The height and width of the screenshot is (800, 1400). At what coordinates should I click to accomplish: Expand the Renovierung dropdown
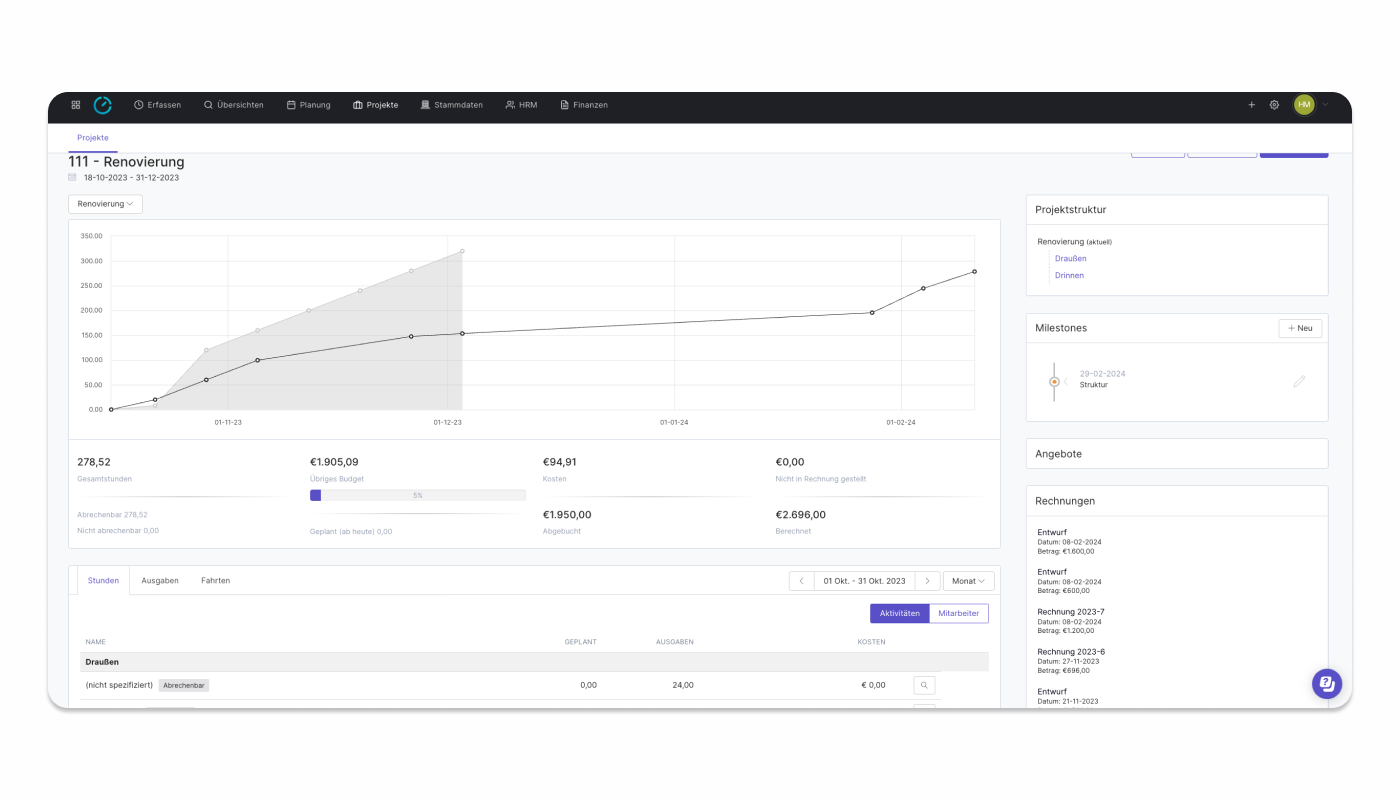pos(105,204)
